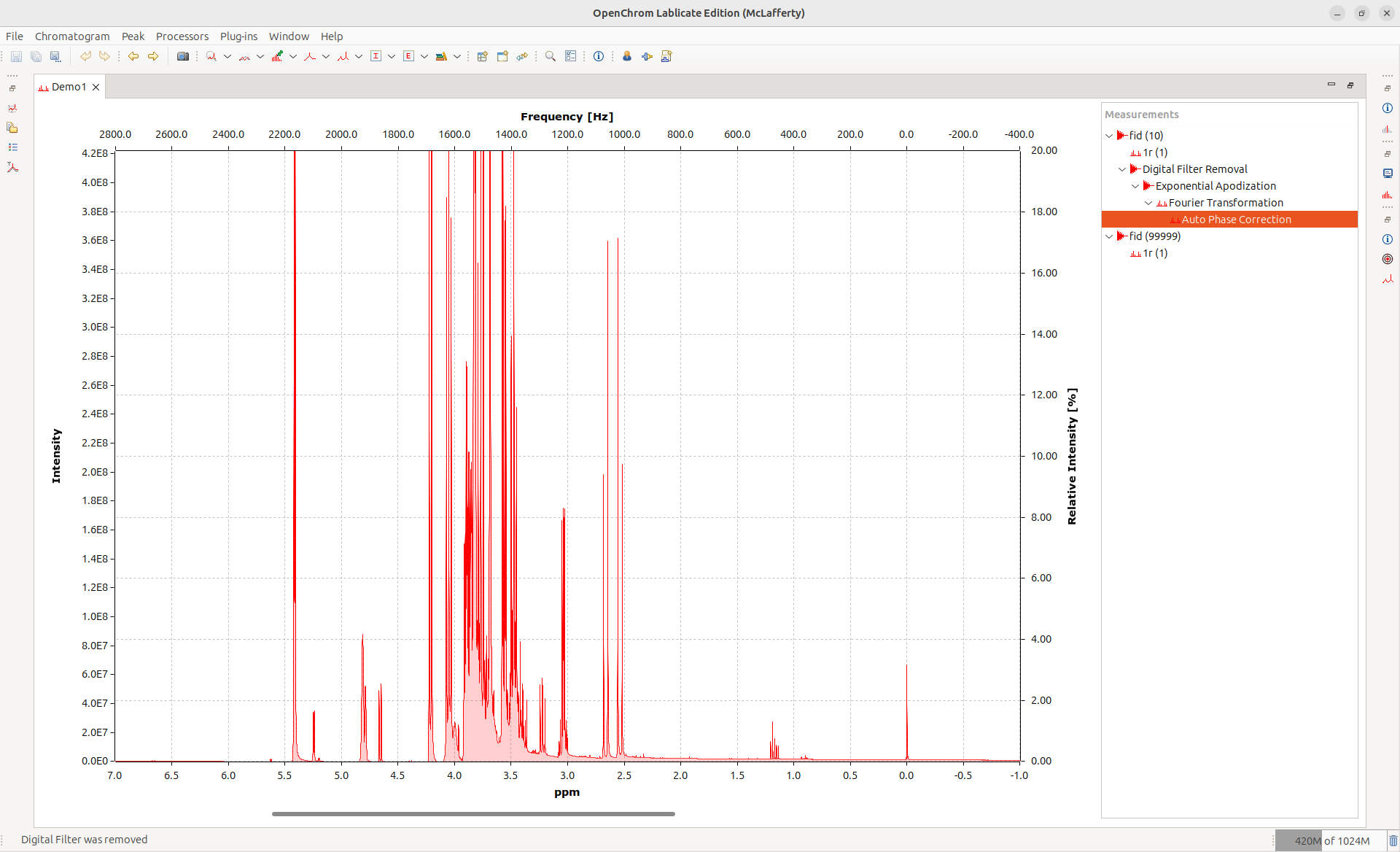Screen dimensions: 1400x852
Task: Select Exponential Apodization tree item
Action: click(1216, 186)
